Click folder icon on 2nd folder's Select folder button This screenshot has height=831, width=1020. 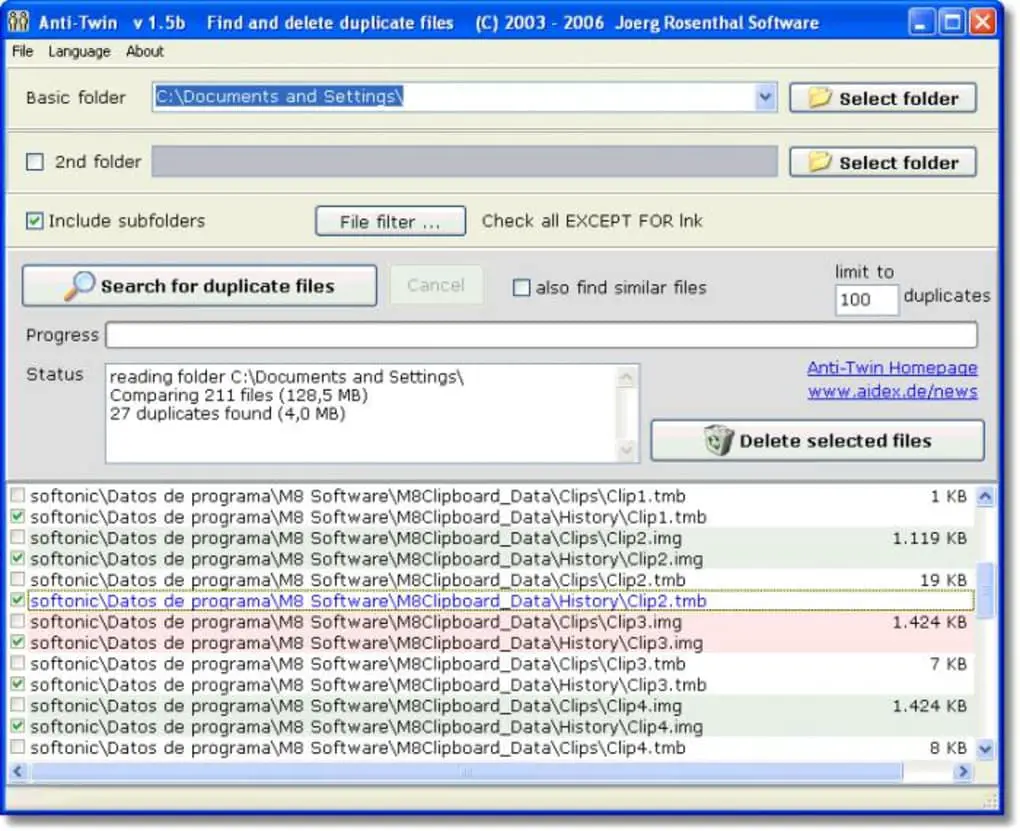pyautogui.click(x=820, y=161)
